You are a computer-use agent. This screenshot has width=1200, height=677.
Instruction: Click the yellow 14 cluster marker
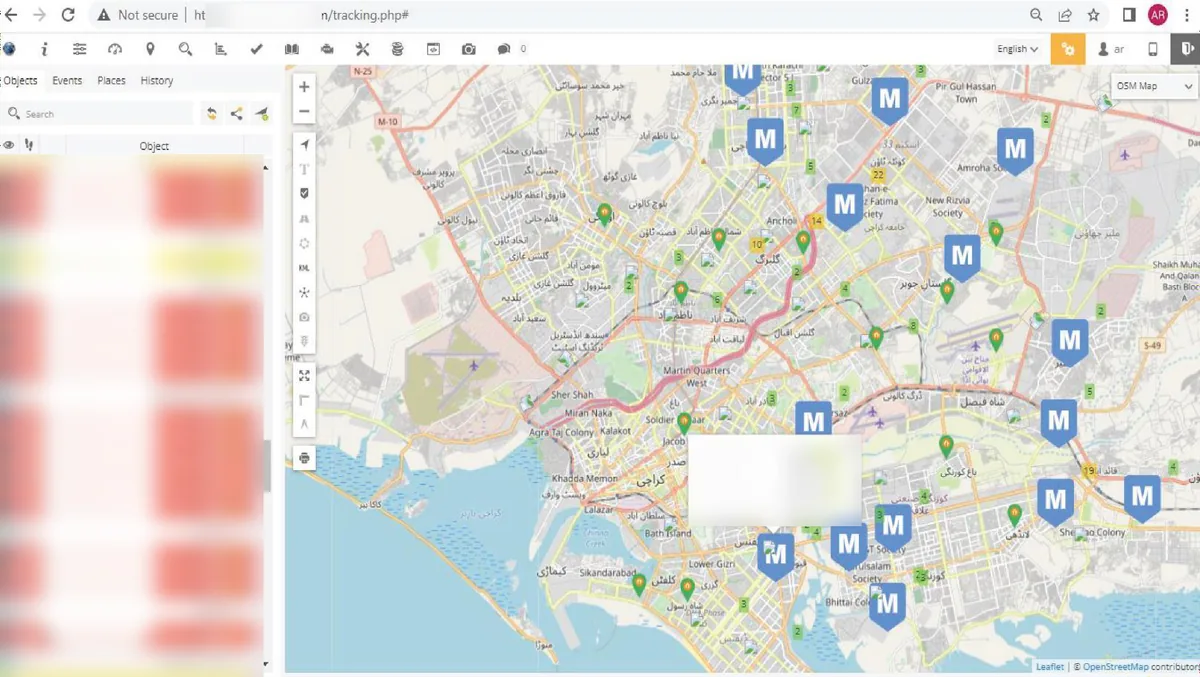pyautogui.click(x=817, y=220)
